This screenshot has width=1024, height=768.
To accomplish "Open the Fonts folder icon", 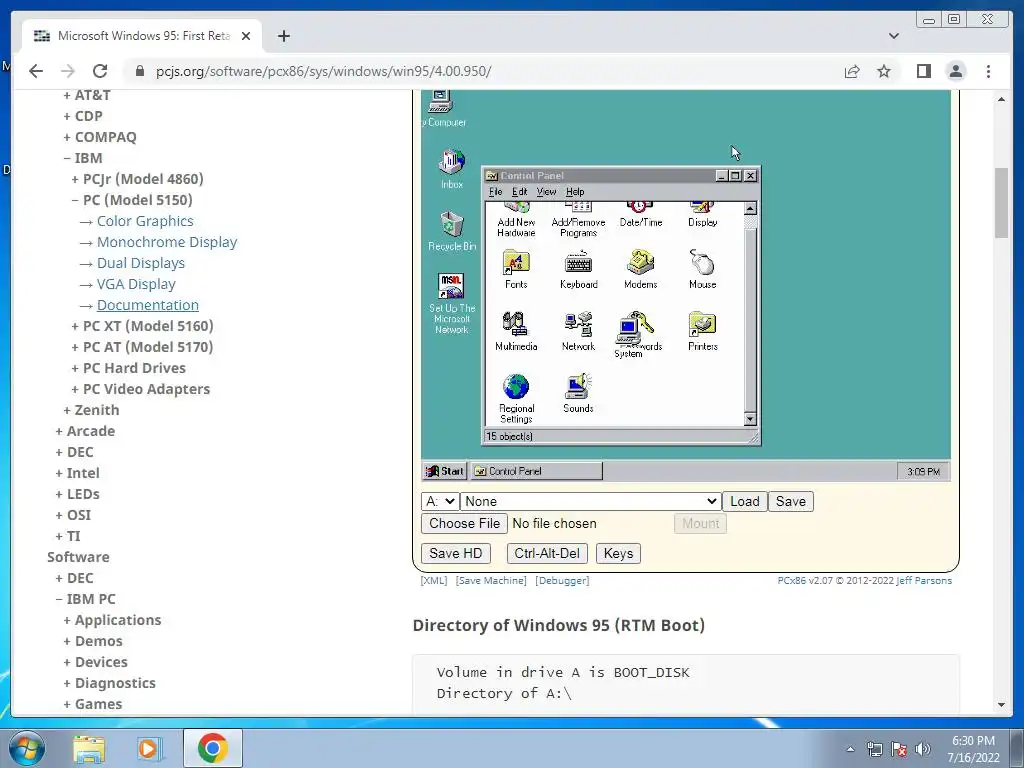I will coord(516,269).
